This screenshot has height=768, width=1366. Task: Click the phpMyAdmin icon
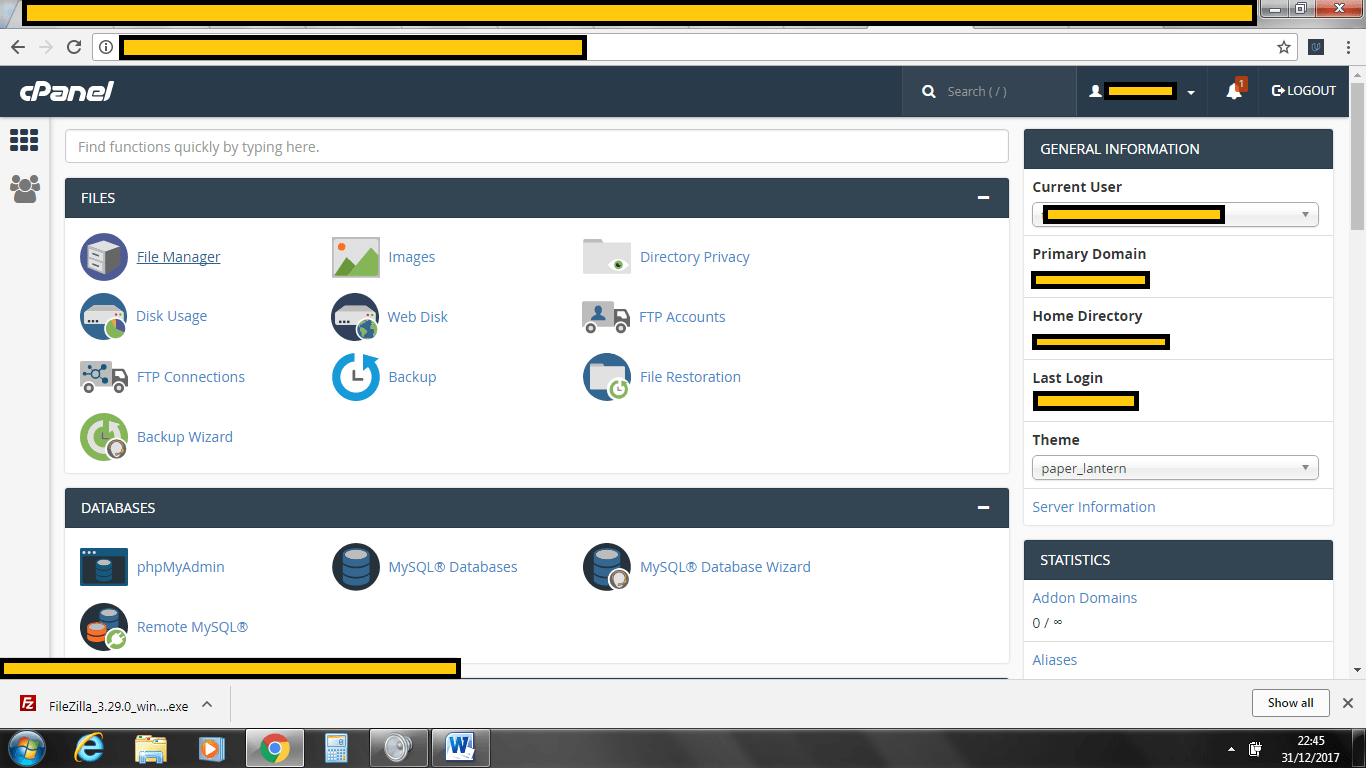coord(104,567)
